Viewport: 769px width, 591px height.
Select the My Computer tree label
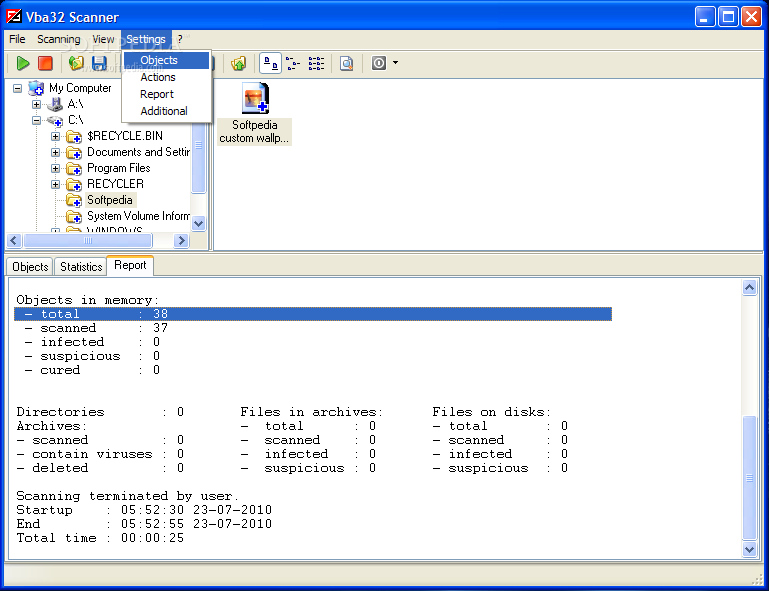click(80, 88)
